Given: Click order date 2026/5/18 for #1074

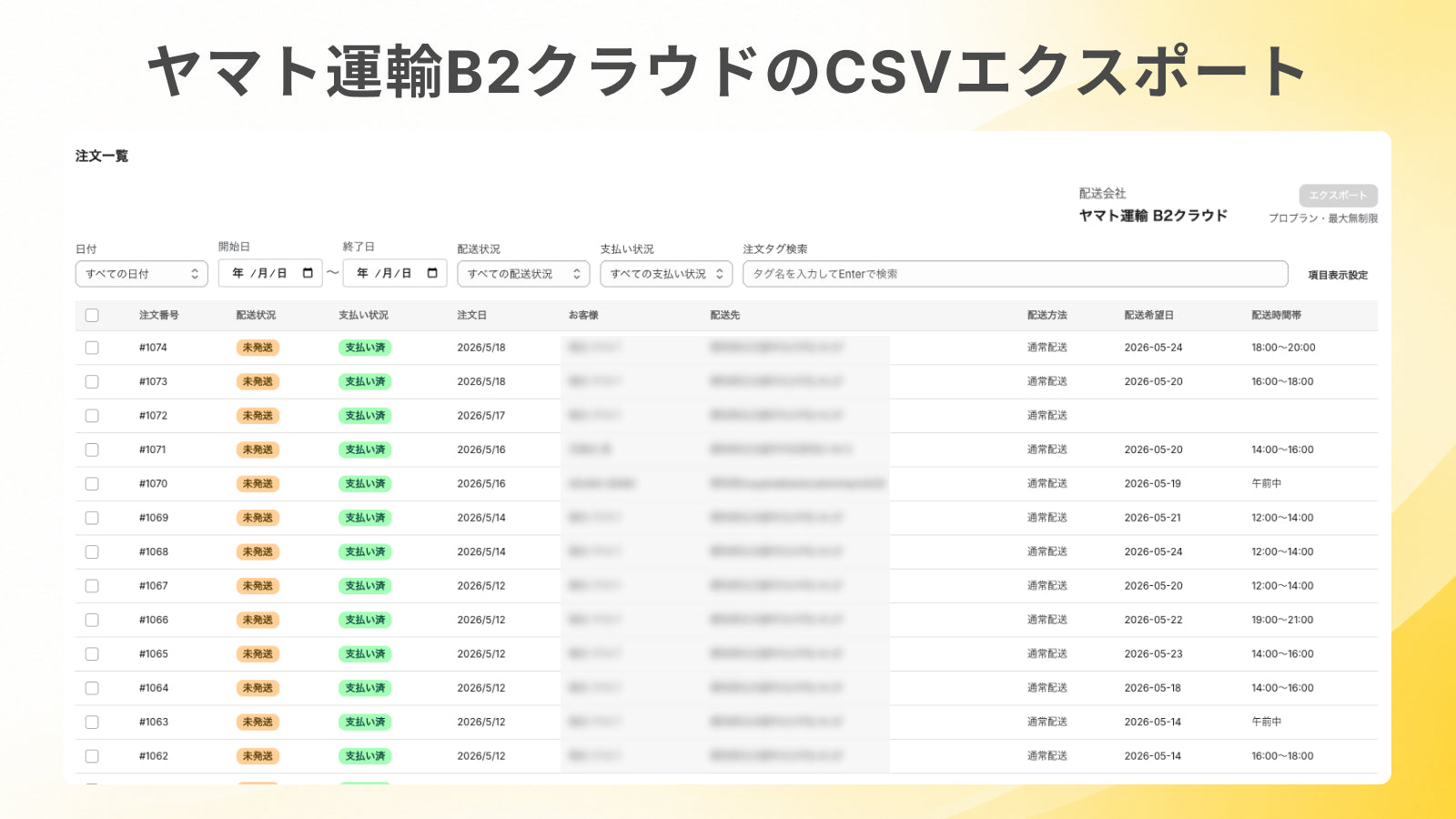Looking at the screenshot, I should [x=481, y=348].
